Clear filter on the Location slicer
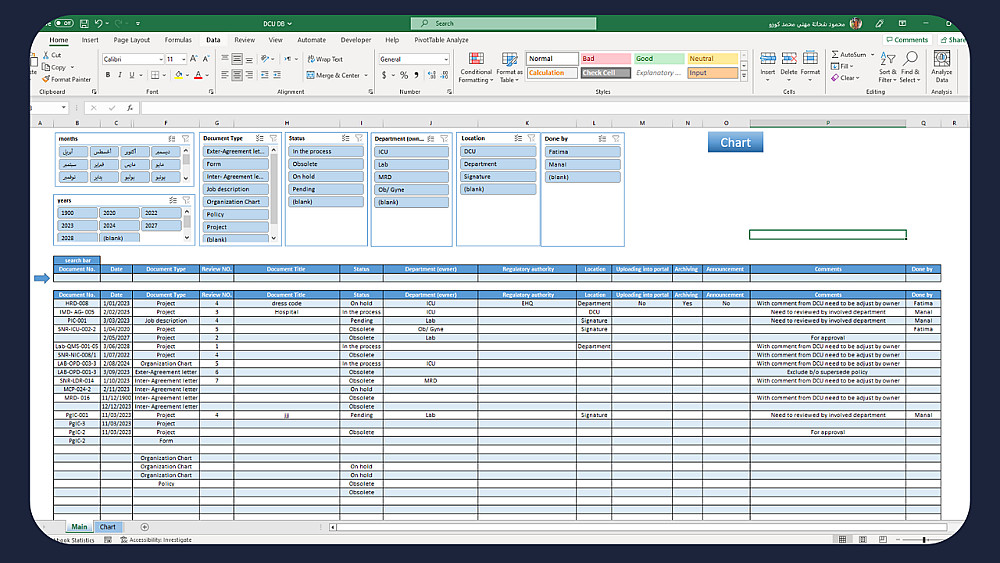Viewport: 1000px width, 563px height. coord(531,138)
